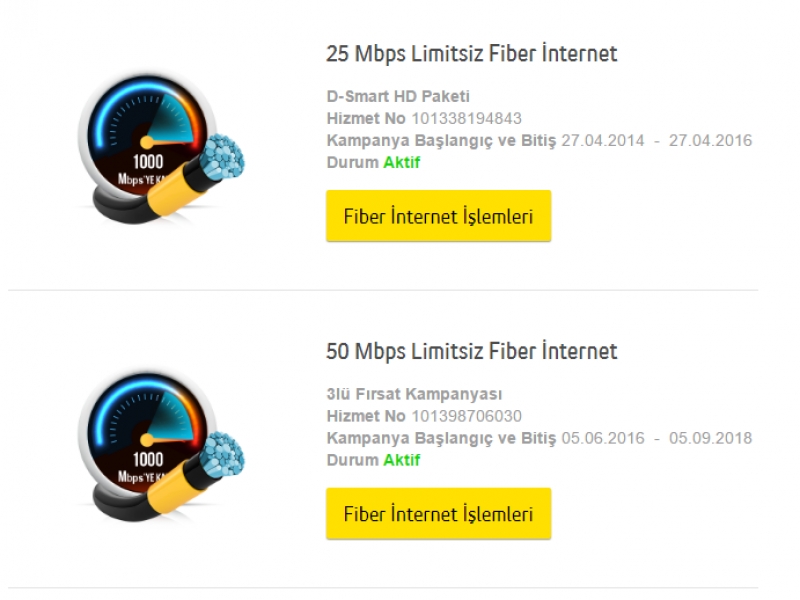Select the 25 Mbps Limitsiz Fiber İnternet title
The height and width of the screenshot is (600, 800).
click(471, 54)
